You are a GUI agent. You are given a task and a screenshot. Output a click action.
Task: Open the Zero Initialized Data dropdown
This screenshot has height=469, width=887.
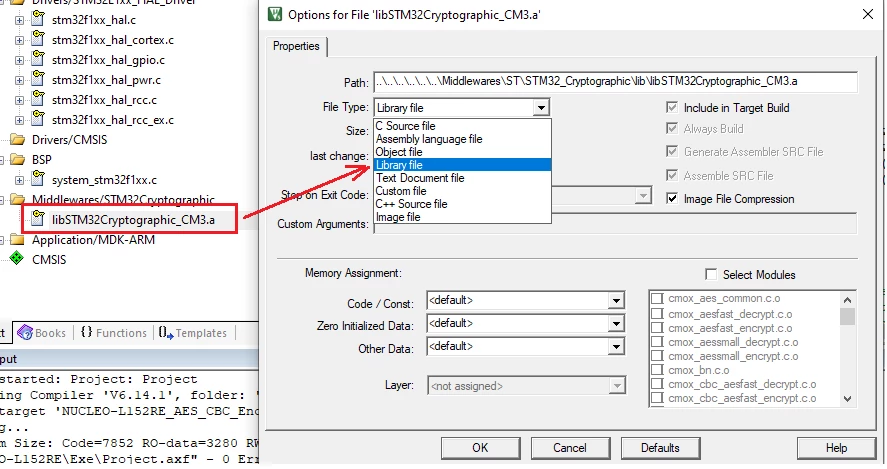616,324
